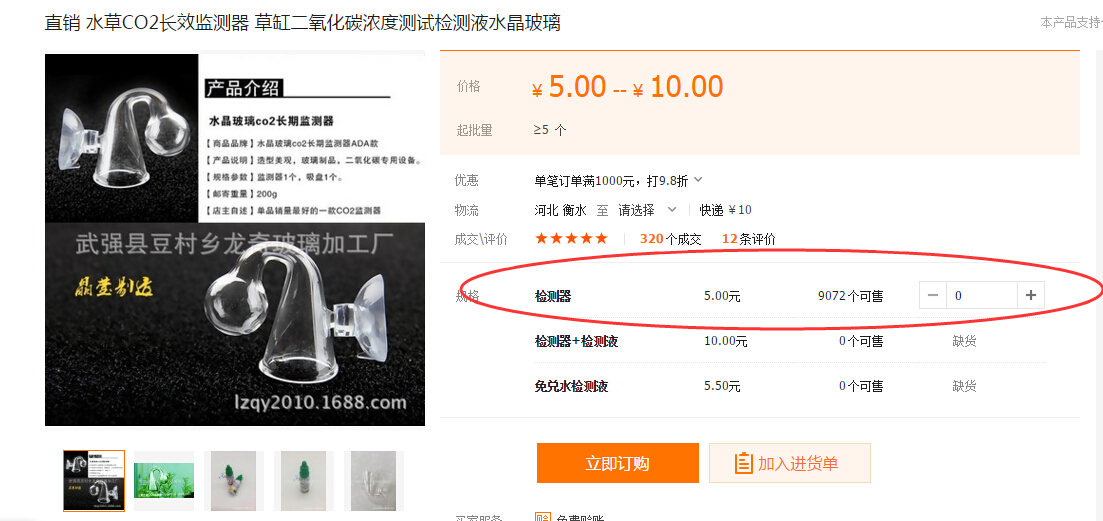The height and width of the screenshot is (521, 1103).
Task: Click 立即订购 order now button
Action: click(x=618, y=463)
